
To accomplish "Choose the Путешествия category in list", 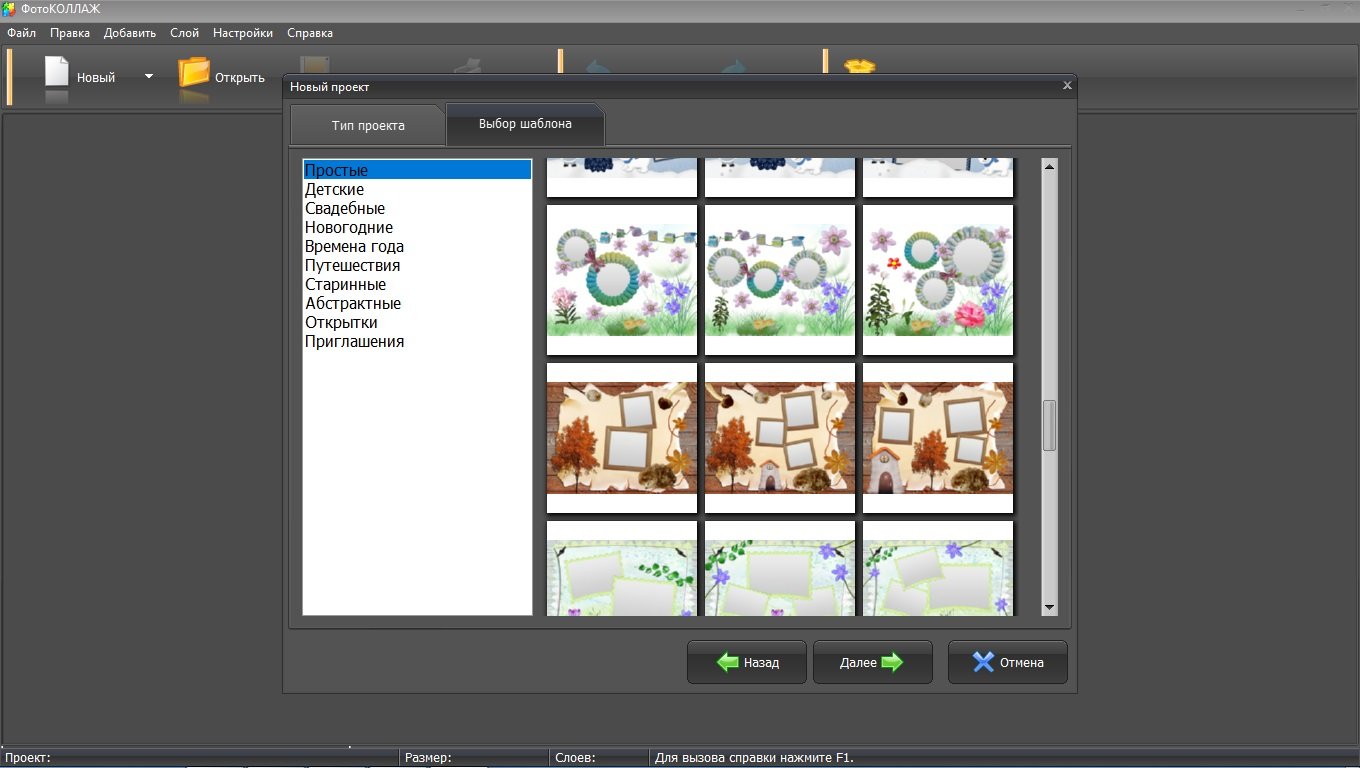I will pyautogui.click(x=352, y=266).
